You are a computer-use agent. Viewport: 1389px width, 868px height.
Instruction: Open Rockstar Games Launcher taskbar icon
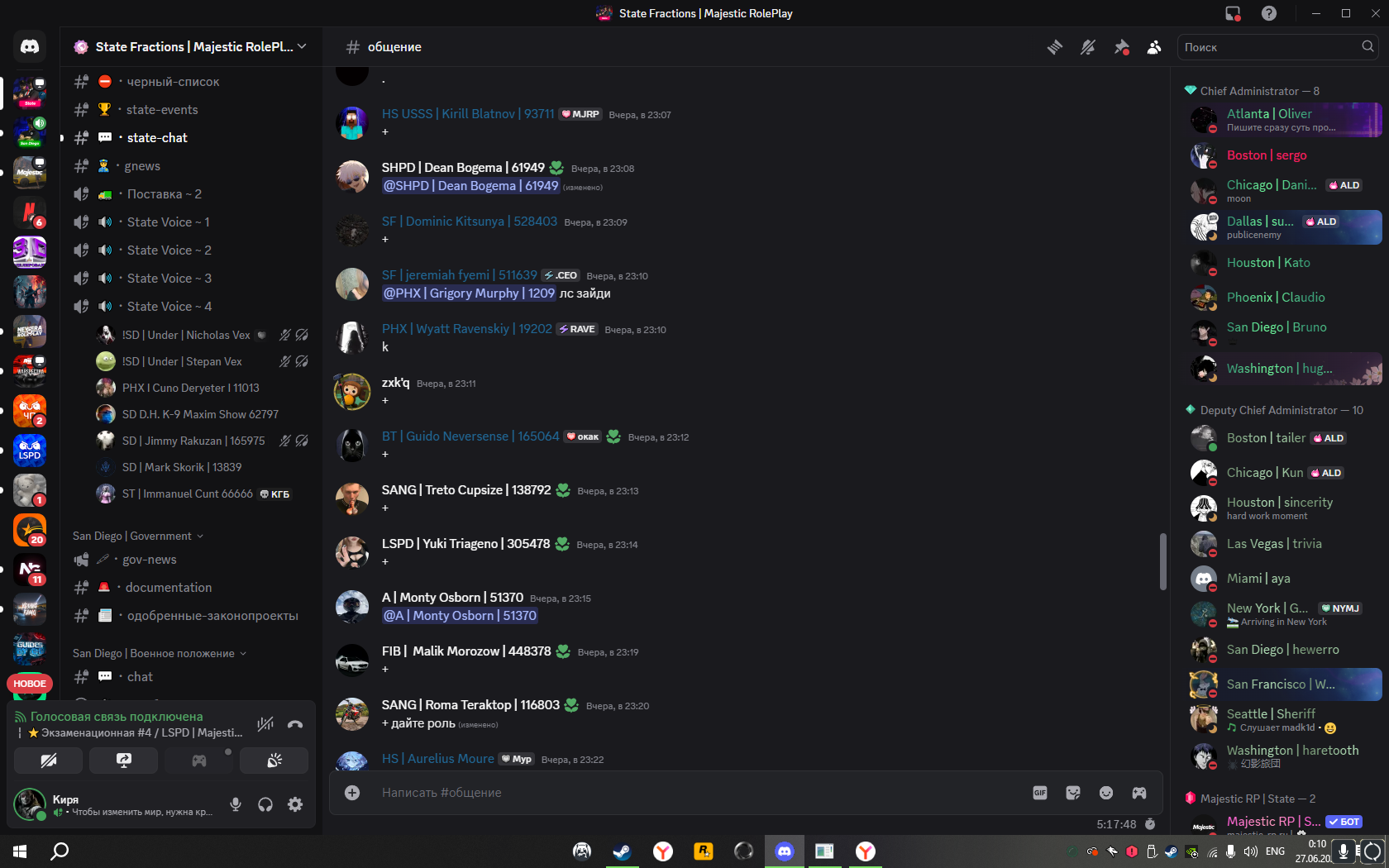704,851
